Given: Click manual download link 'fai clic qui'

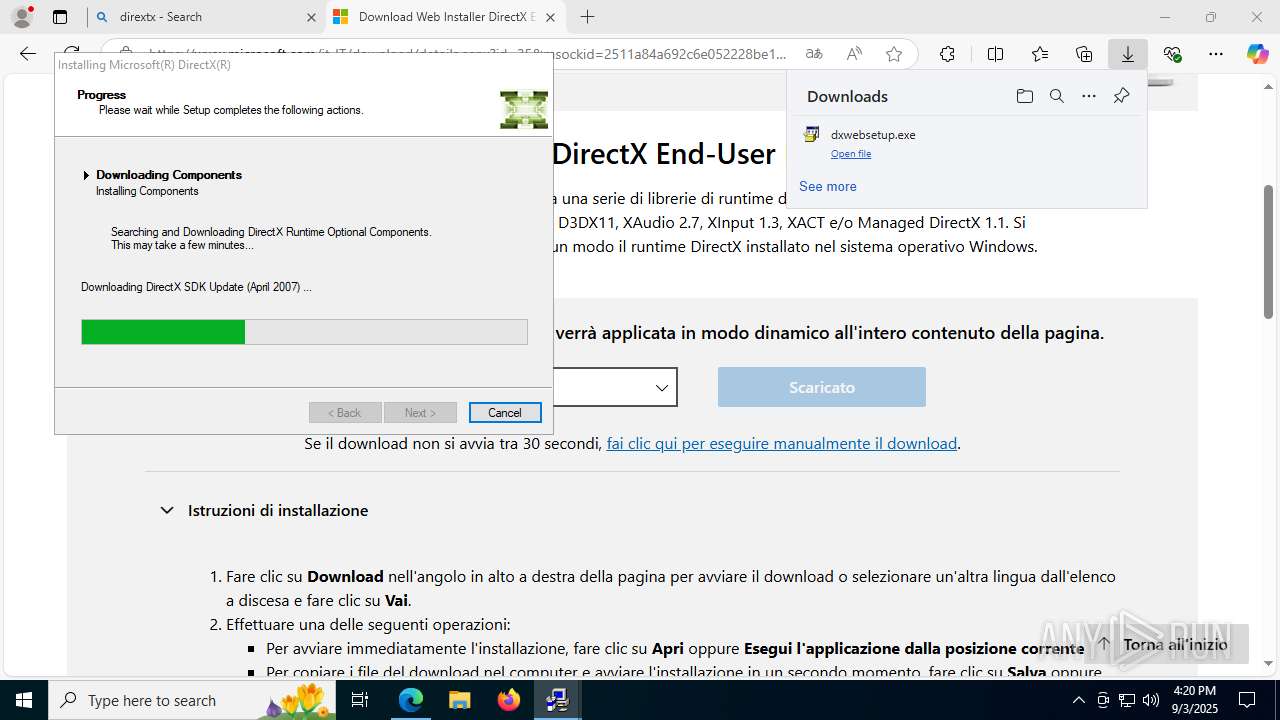Looking at the screenshot, I should pyautogui.click(x=782, y=443).
